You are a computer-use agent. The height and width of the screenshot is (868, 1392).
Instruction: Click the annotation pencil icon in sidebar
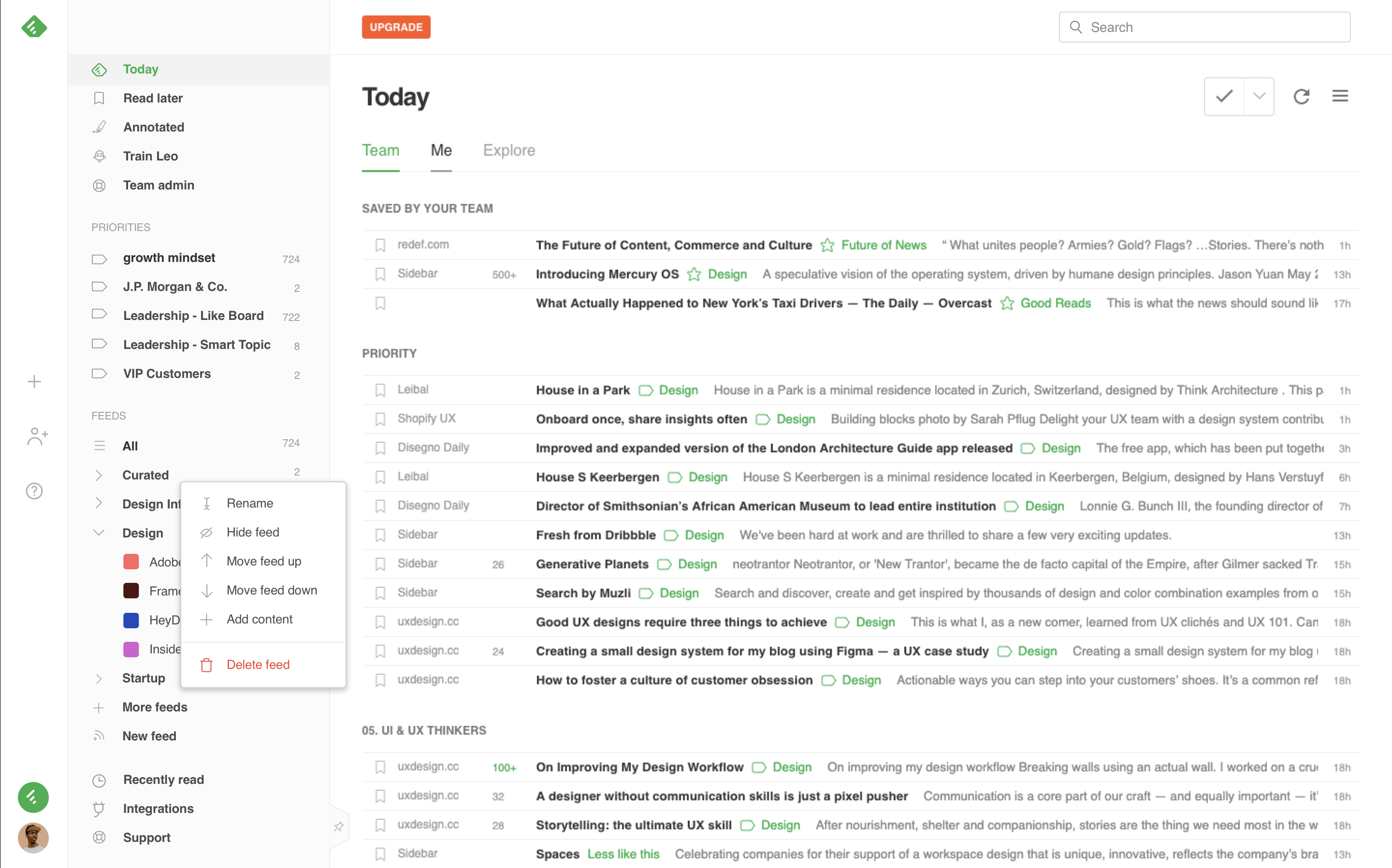tap(99, 126)
